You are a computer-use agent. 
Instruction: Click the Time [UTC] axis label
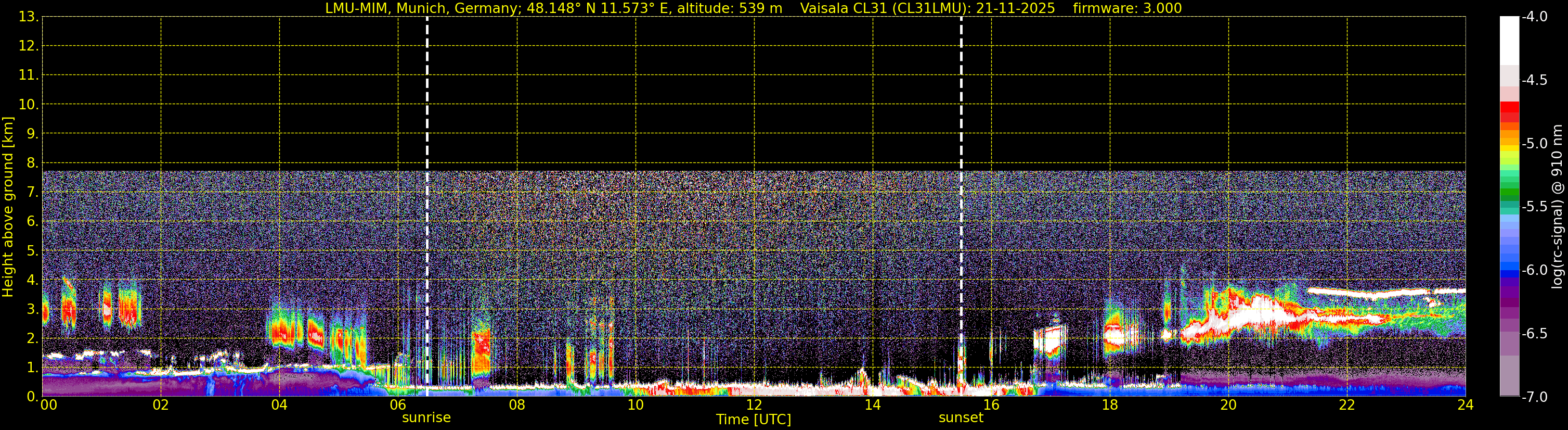[x=754, y=420]
